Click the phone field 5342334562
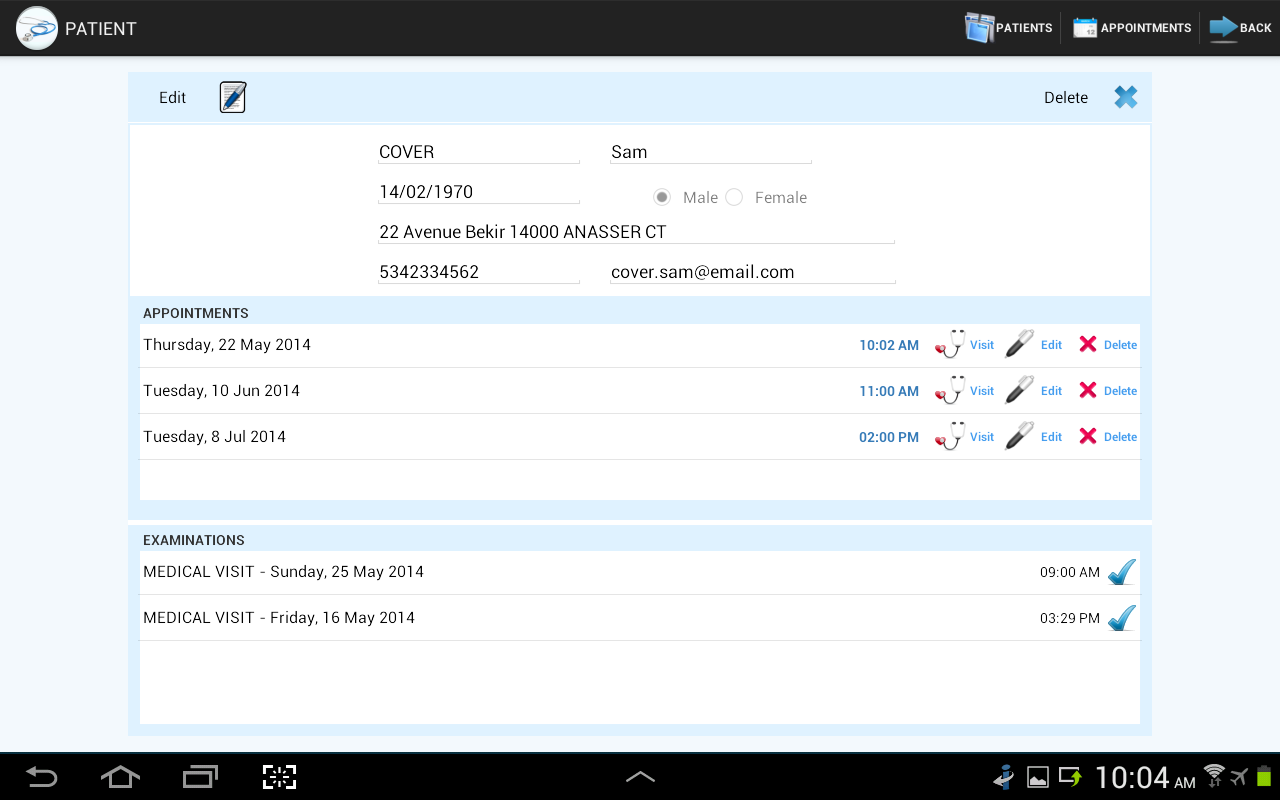 479,272
